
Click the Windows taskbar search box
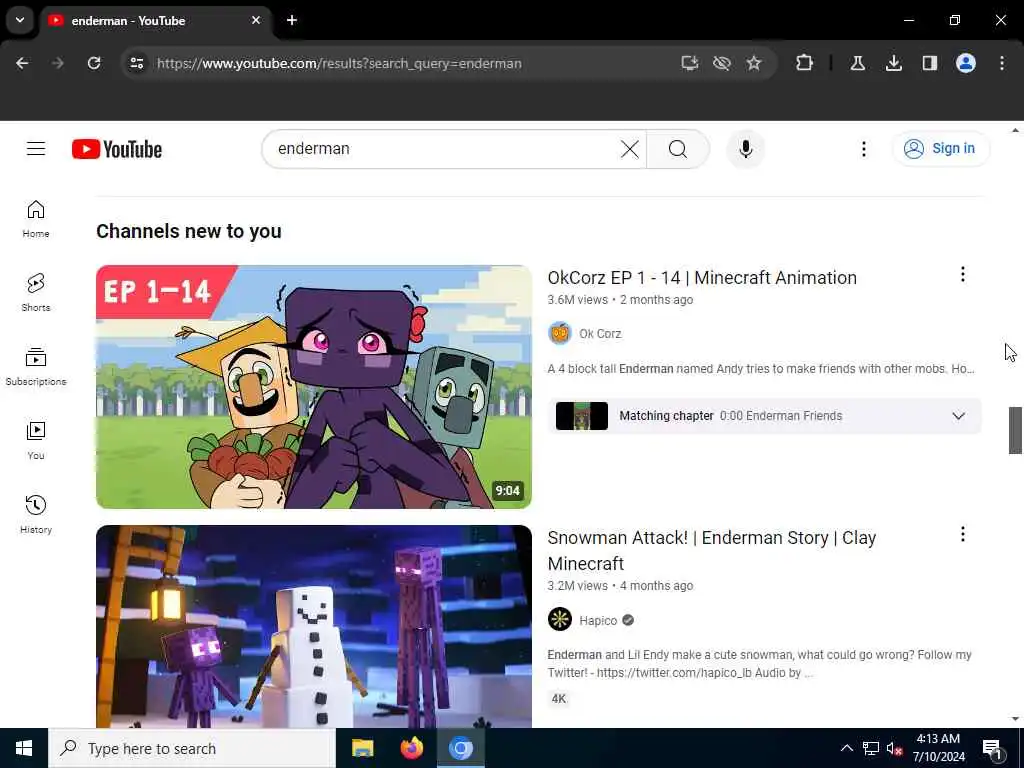tap(192, 748)
